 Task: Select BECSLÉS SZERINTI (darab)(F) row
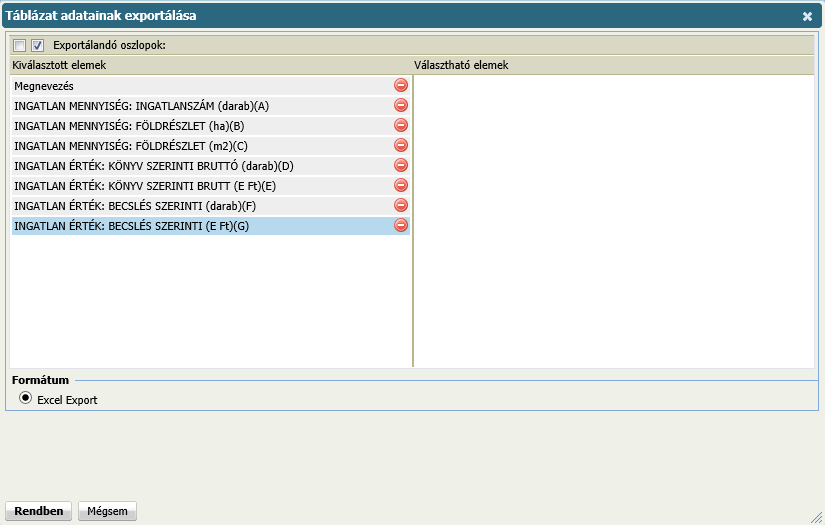(x=210, y=206)
